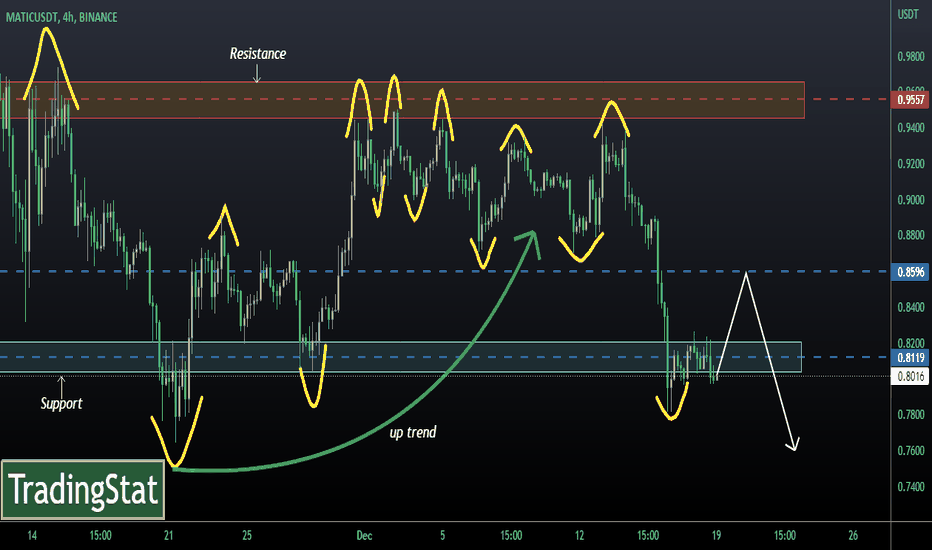The image size is (932, 550).
Task: Select the orange resistance zone rectangle
Action: [x=402, y=100]
